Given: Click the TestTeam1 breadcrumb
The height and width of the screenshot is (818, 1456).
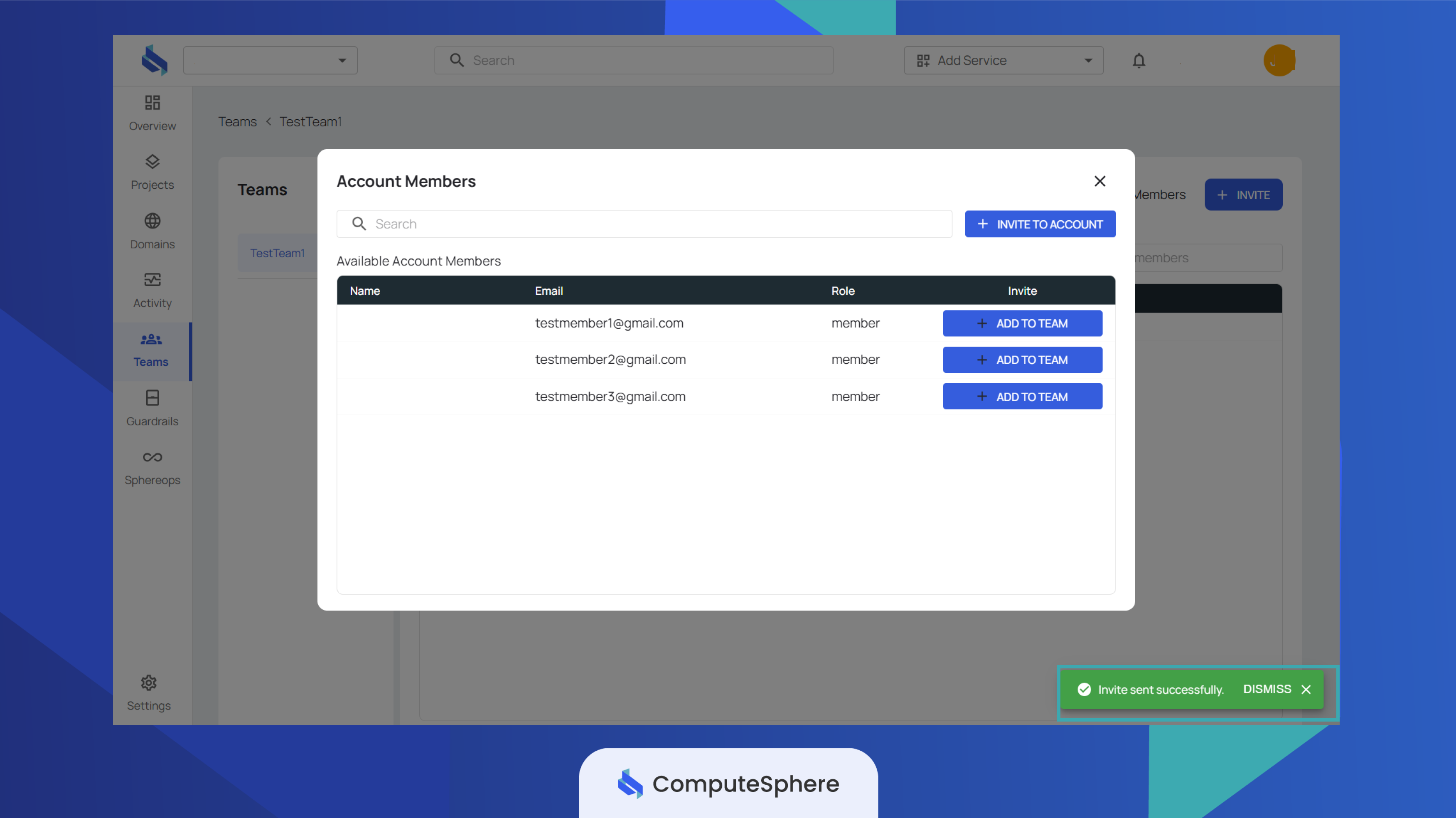Looking at the screenshot, I should tap(310, 121).
